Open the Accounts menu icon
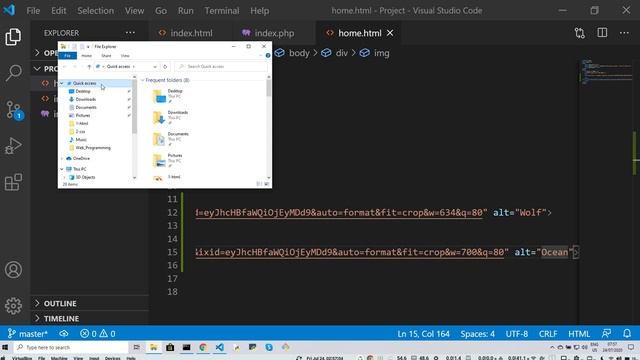The image size is (640, 360). [13, 270]
